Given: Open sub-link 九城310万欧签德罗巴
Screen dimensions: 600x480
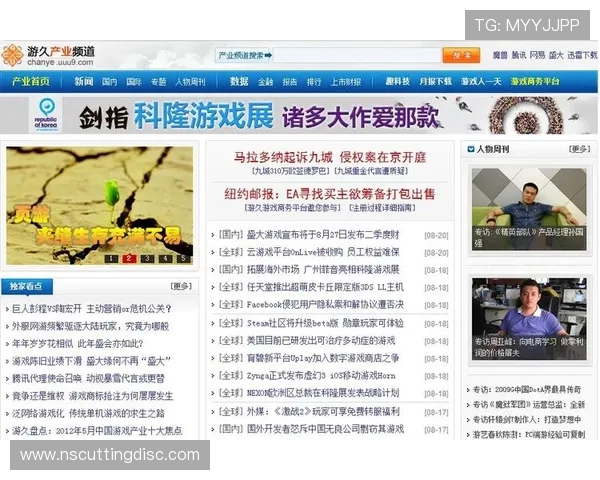Looking at the screenshot, I should point(290,171).
